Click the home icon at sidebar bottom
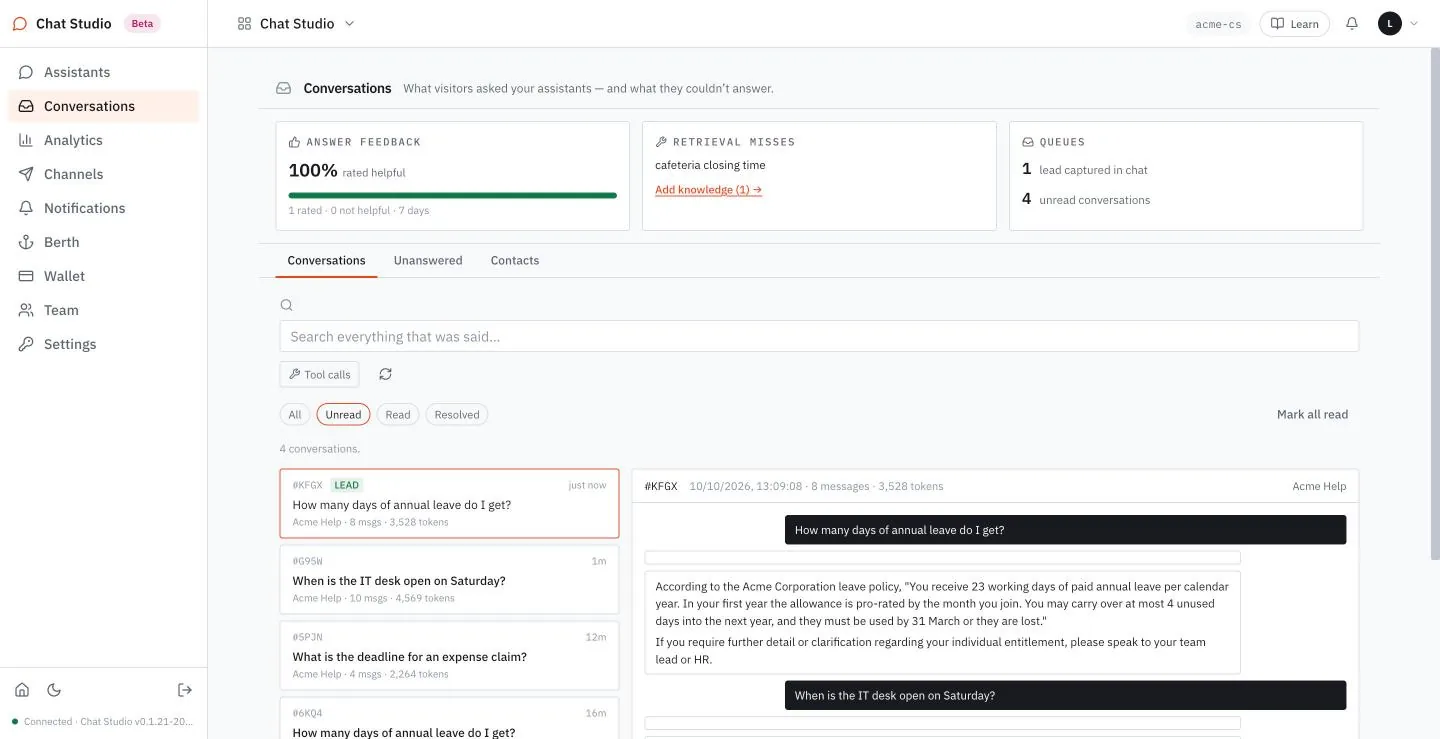Viewport: 1440px width, 739px height. pyautogui.click(x=22, y=690)
